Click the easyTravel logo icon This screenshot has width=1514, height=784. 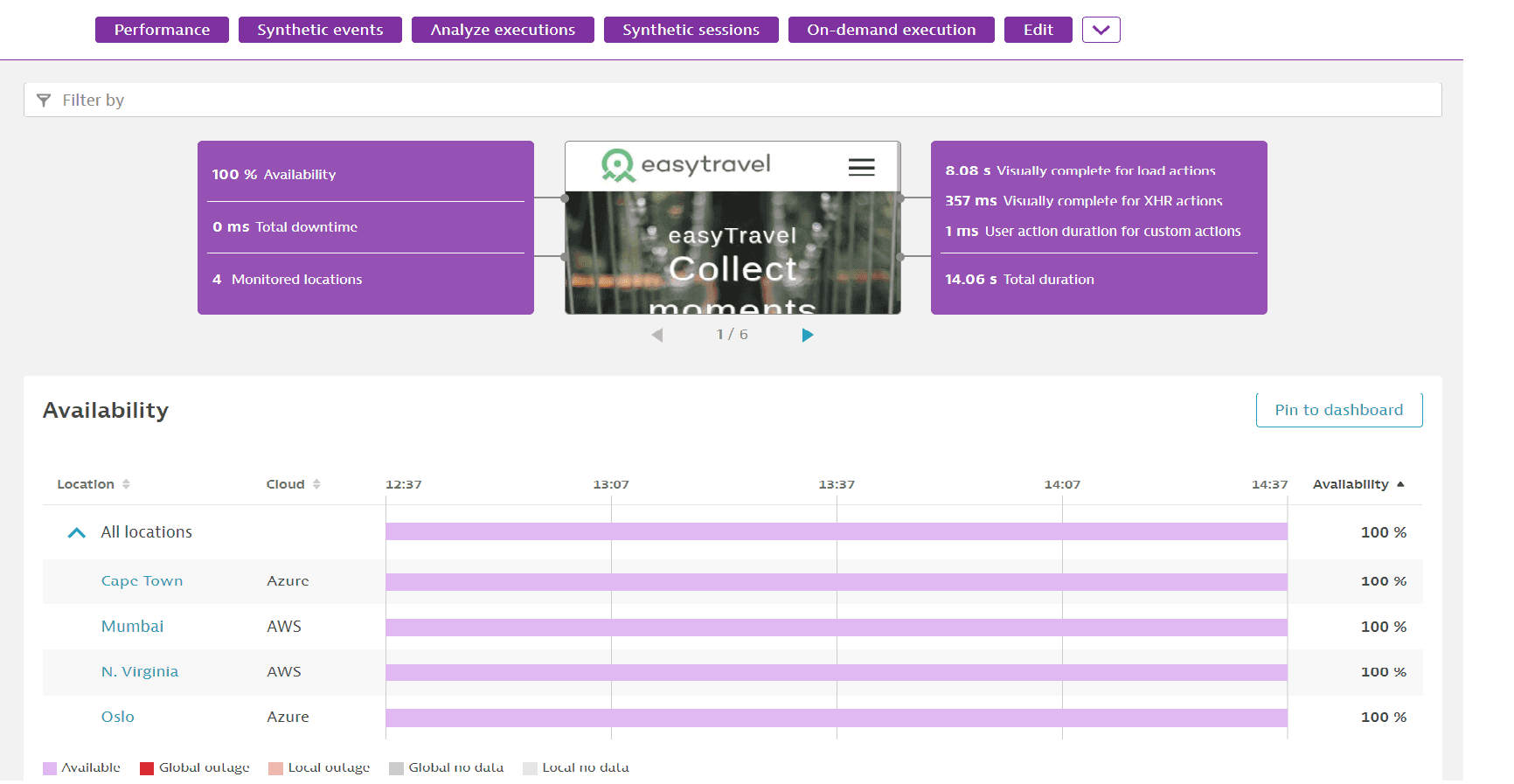click(x=618, y=164)
